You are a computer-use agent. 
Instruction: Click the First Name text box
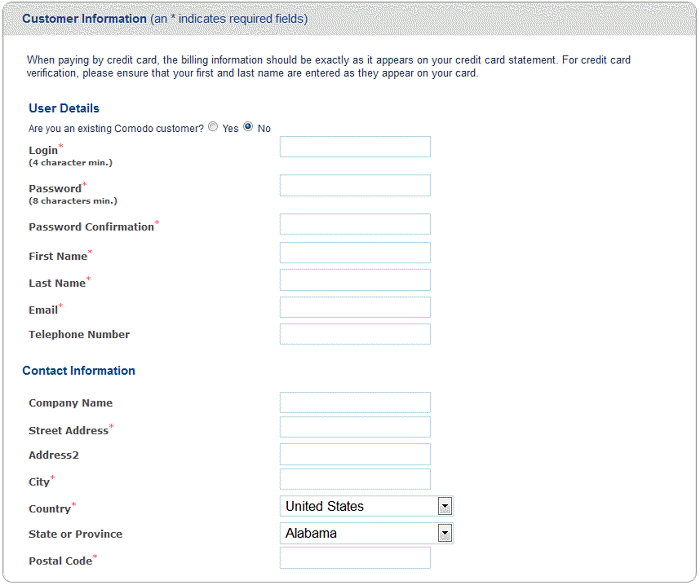click(355, 253)
